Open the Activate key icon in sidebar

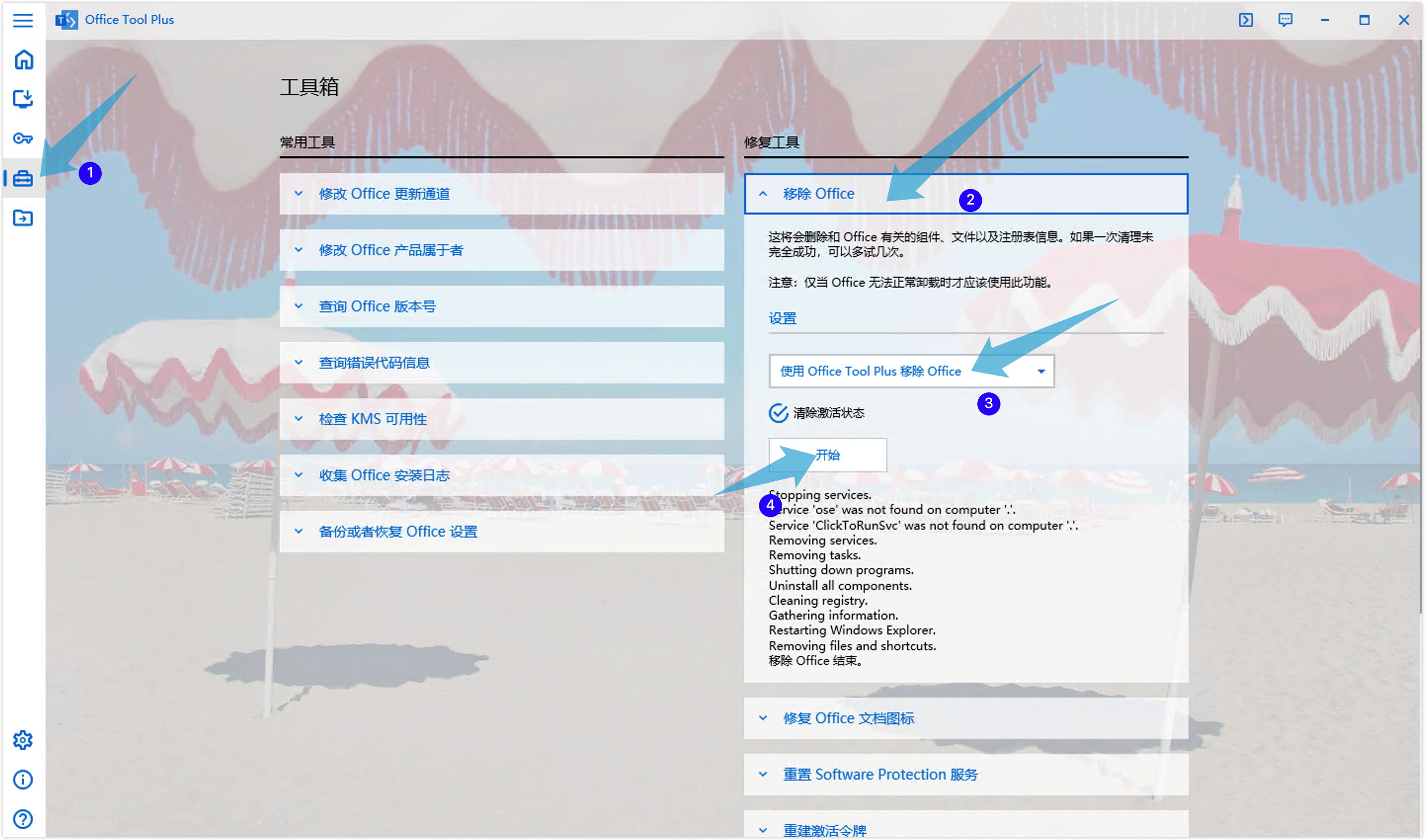23,138
